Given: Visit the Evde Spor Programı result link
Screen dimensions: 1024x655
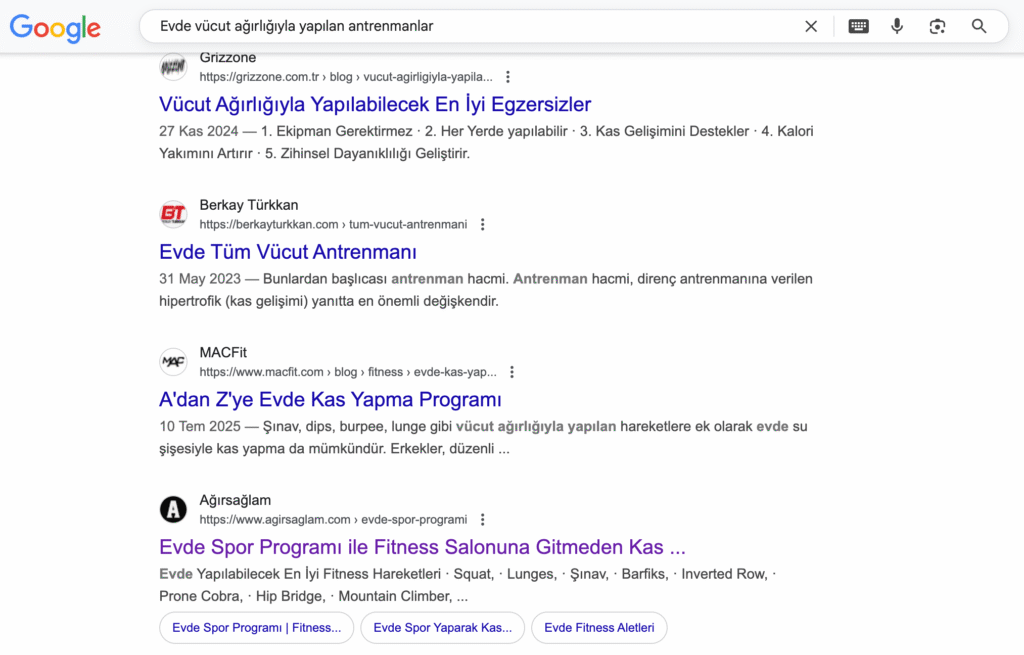Looking at the screenshot, I should [x=423, y=547].
